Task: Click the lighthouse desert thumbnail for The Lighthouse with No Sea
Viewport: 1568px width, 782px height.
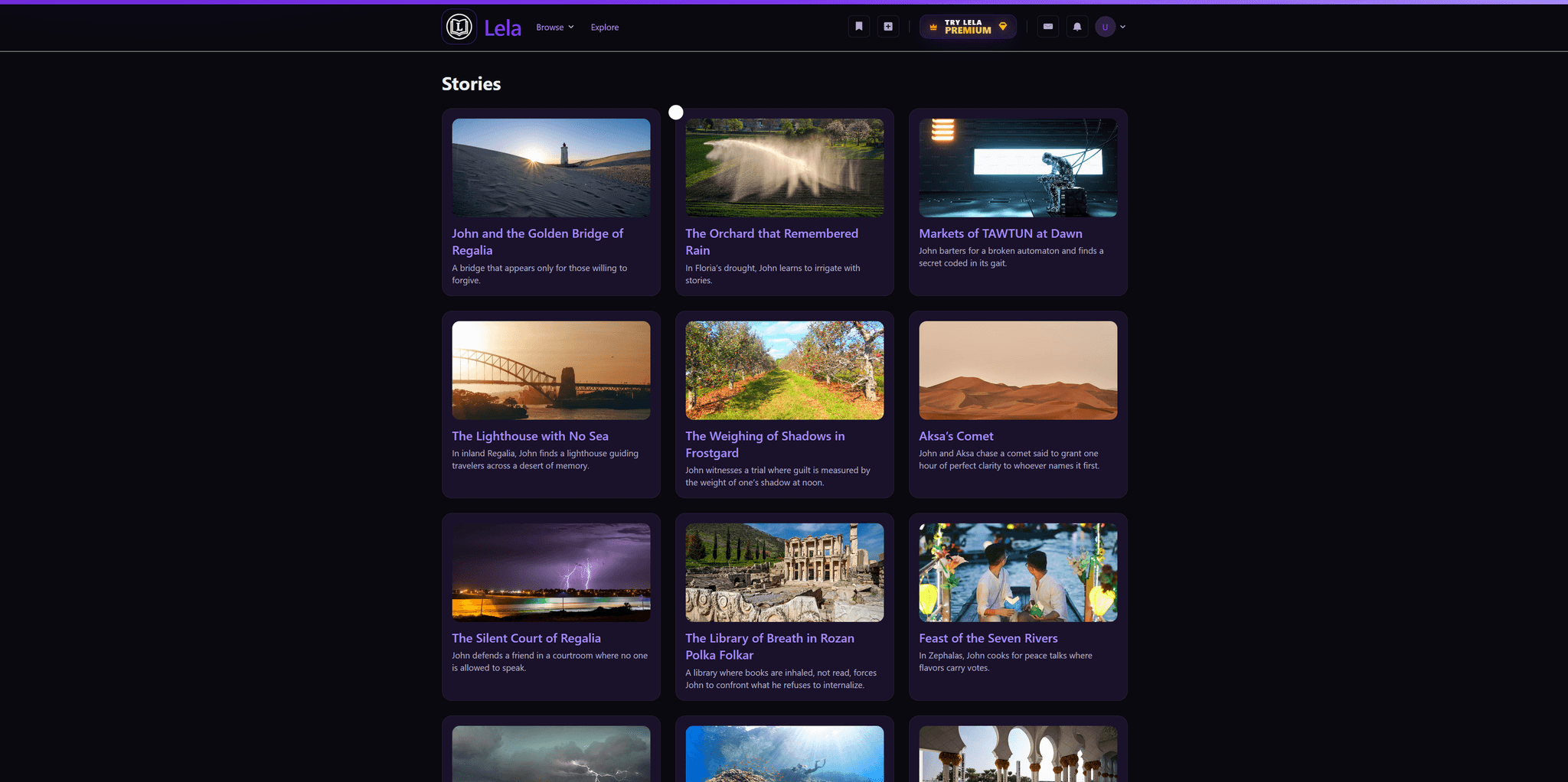Action: coord(550,370)
